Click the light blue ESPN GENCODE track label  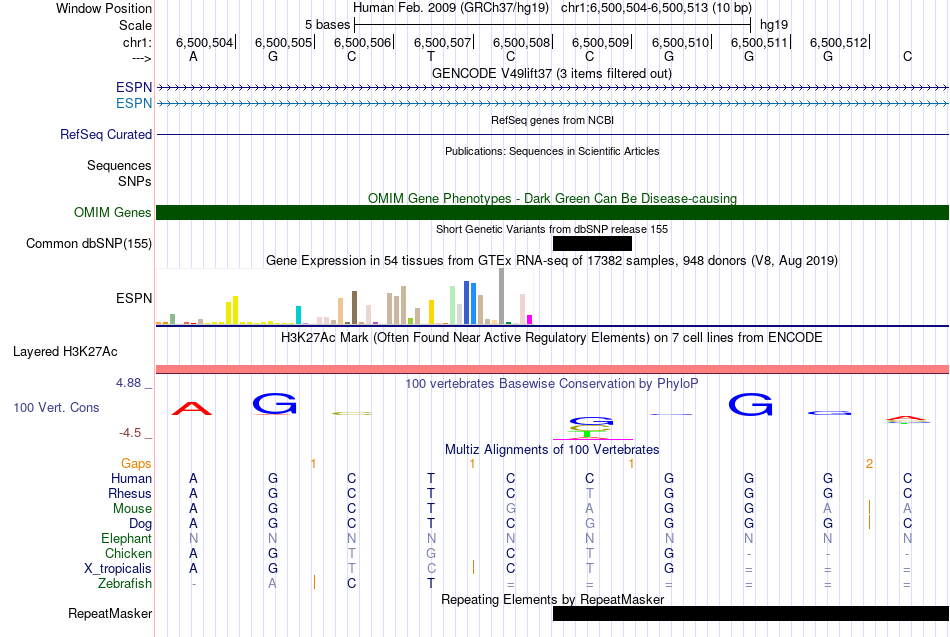[x=134, y=104]
